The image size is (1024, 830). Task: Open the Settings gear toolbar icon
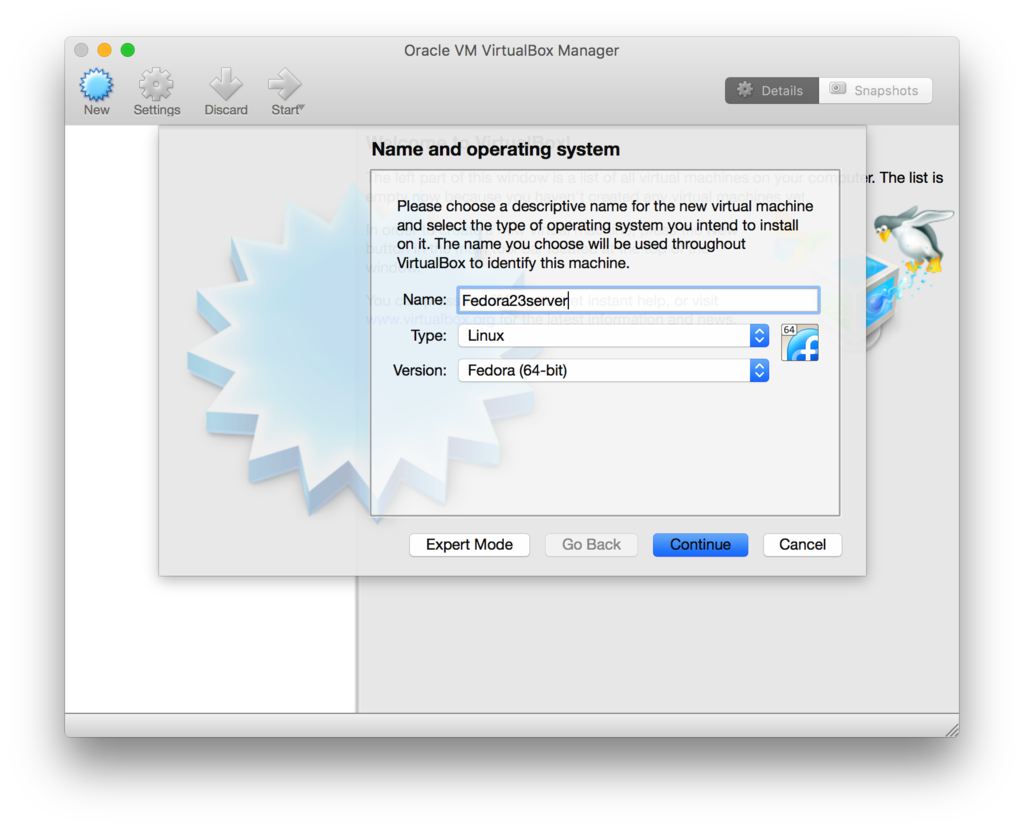156,86
